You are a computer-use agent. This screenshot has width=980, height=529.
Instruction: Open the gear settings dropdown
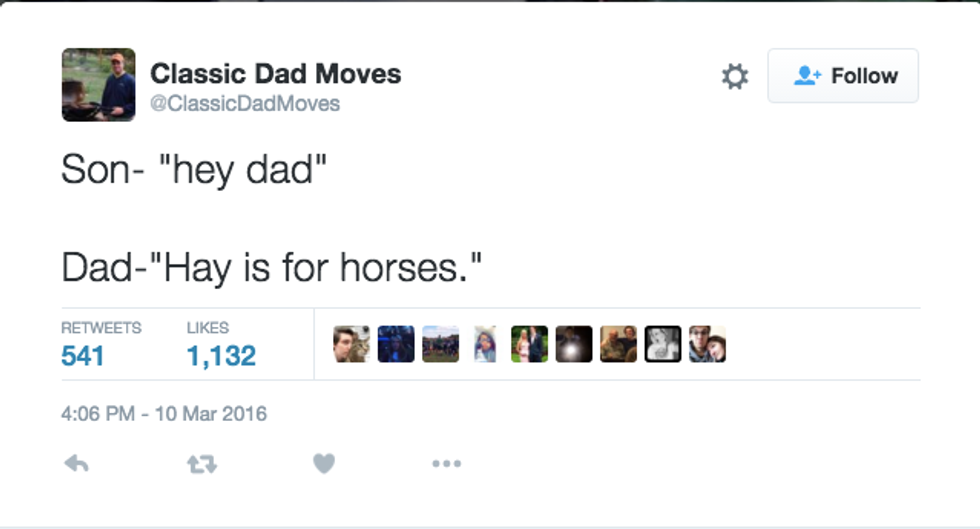(735, 76)
